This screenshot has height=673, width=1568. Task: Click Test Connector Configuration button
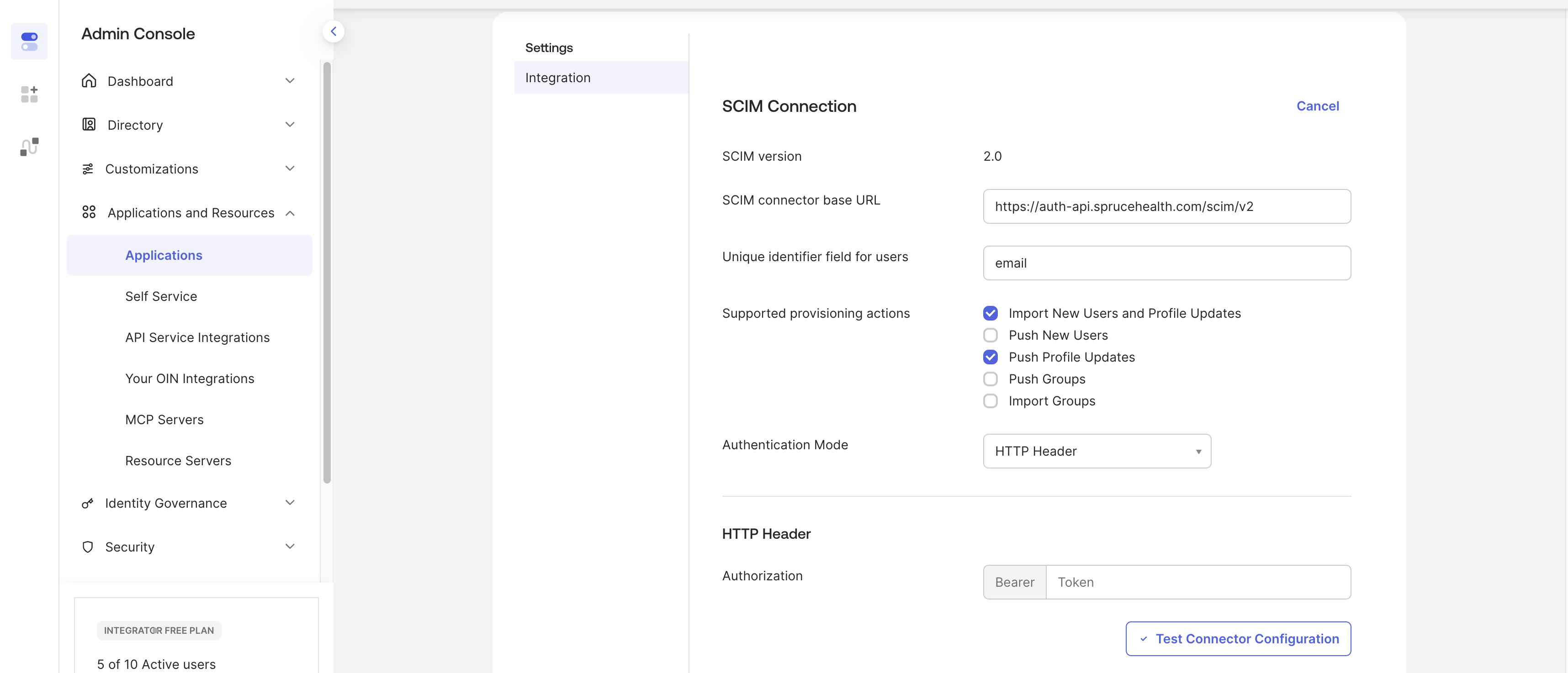[x=1238, y=638]
